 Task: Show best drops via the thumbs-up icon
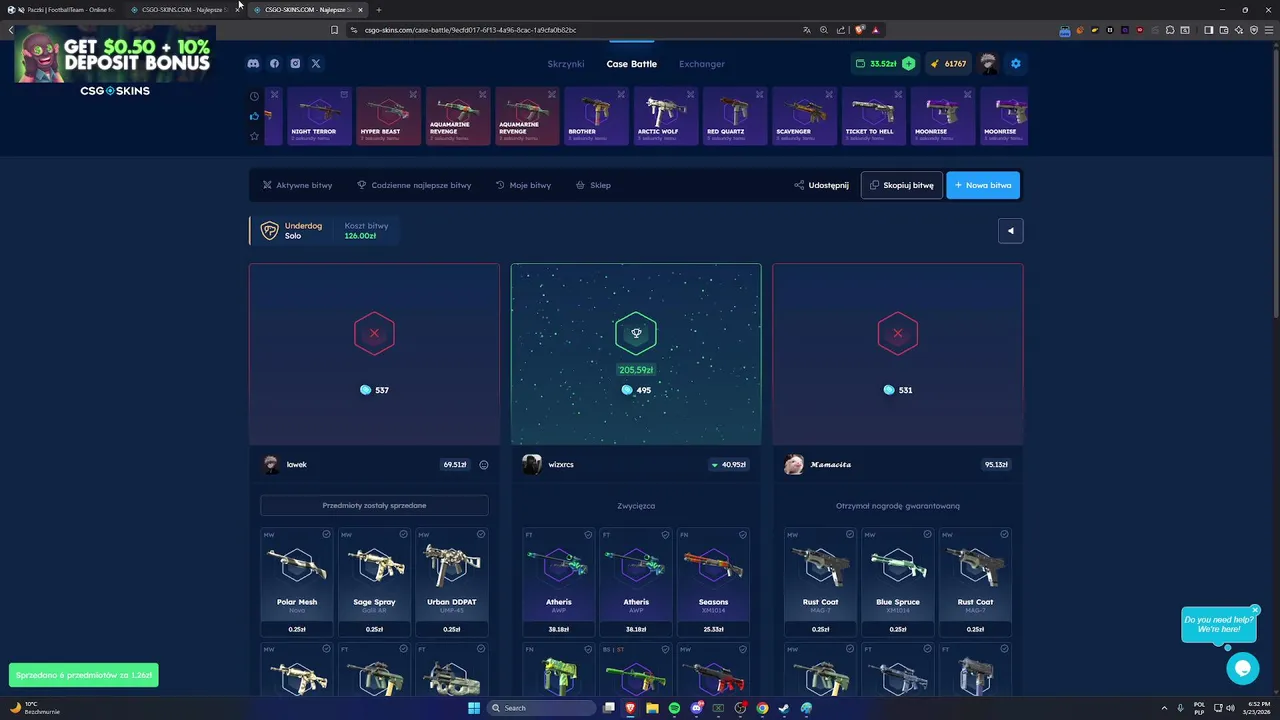point(254,116)
